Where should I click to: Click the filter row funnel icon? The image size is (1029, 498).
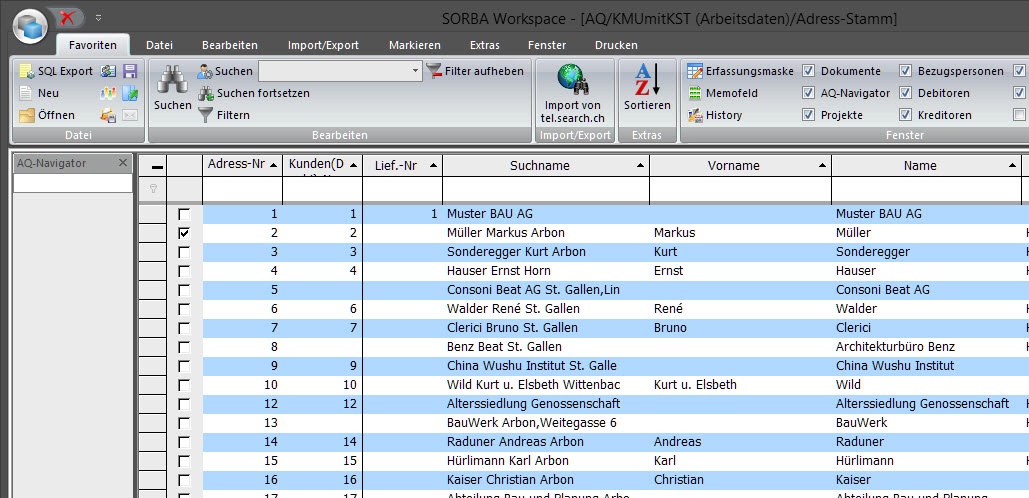[153, 189]
